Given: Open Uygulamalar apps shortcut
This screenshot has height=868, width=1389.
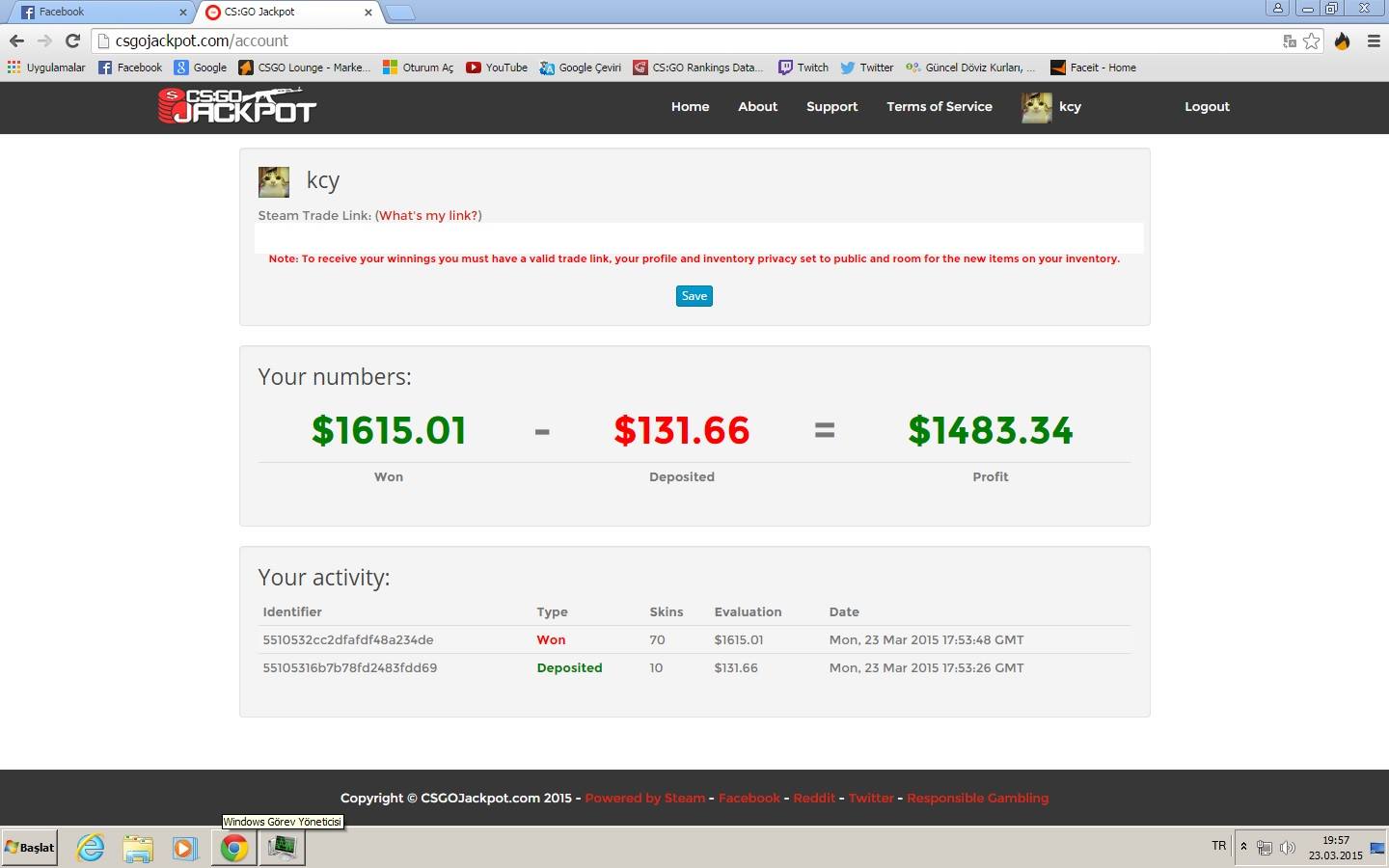Looking at the screenshot, I should pyautogui.click(x=46, y=68).
